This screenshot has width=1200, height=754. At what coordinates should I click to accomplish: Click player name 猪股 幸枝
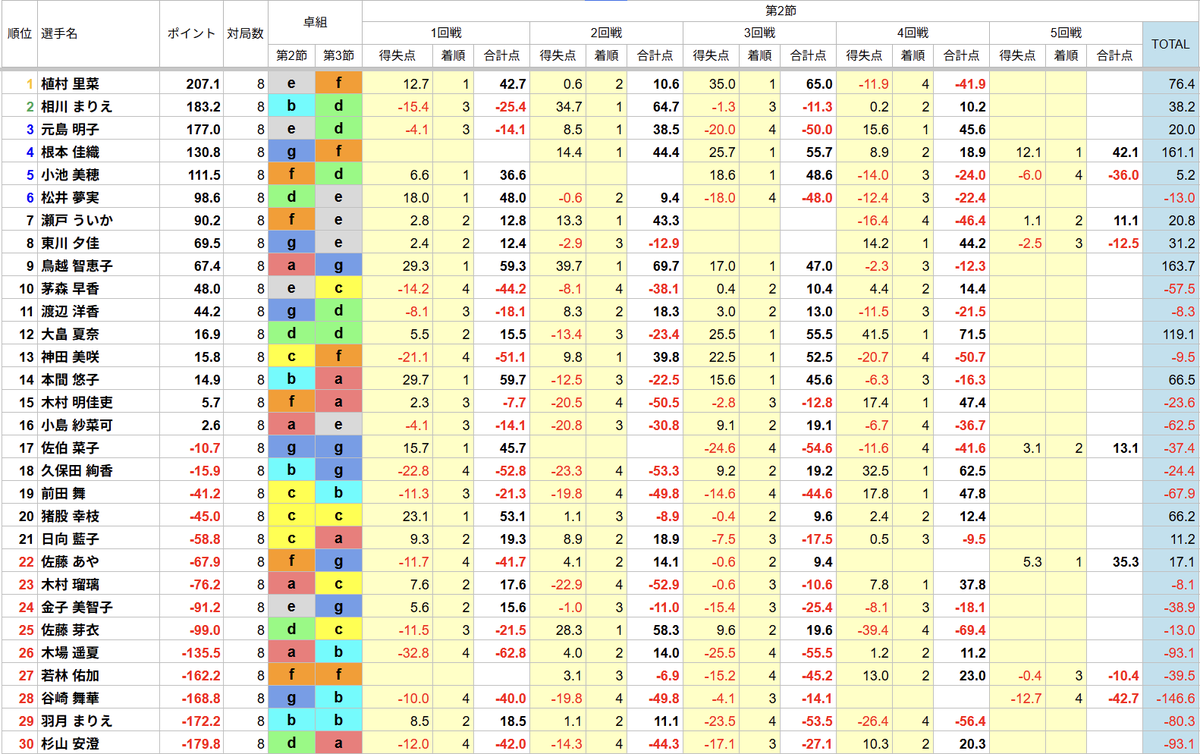pyautogui.click(x=70, y=516)
